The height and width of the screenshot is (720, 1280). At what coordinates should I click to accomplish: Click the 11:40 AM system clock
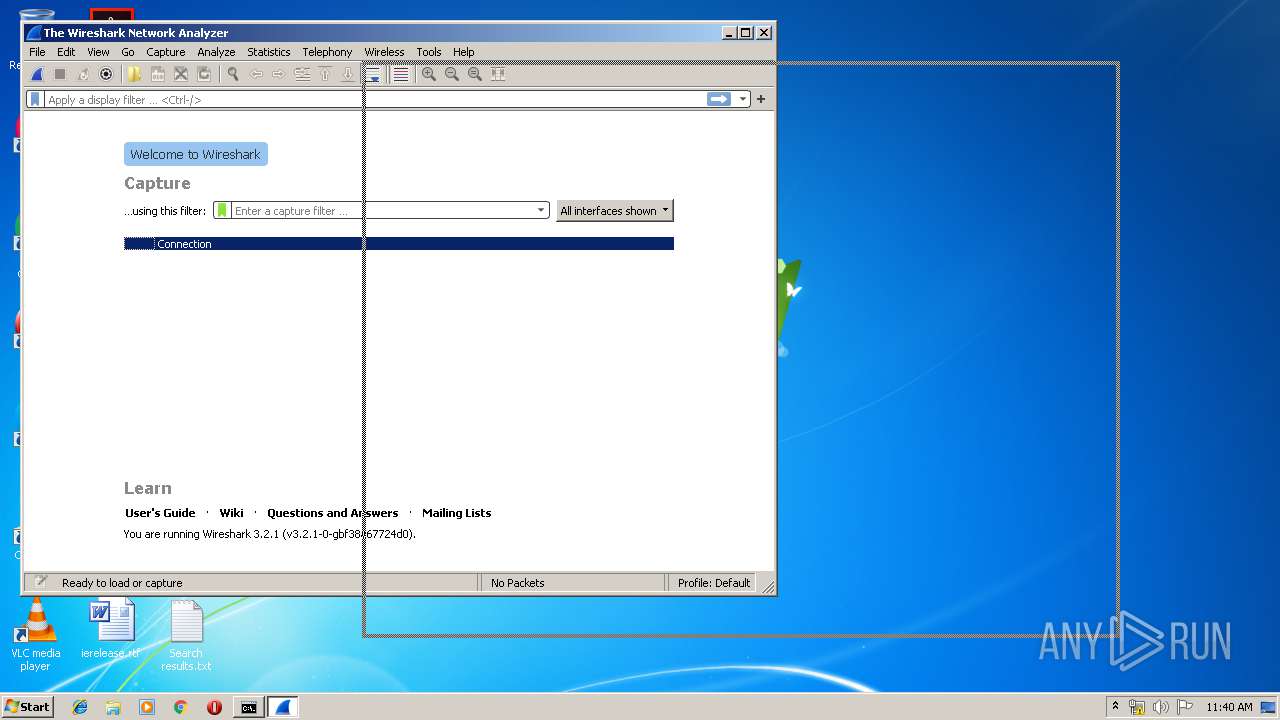(x=1229, y=707)
